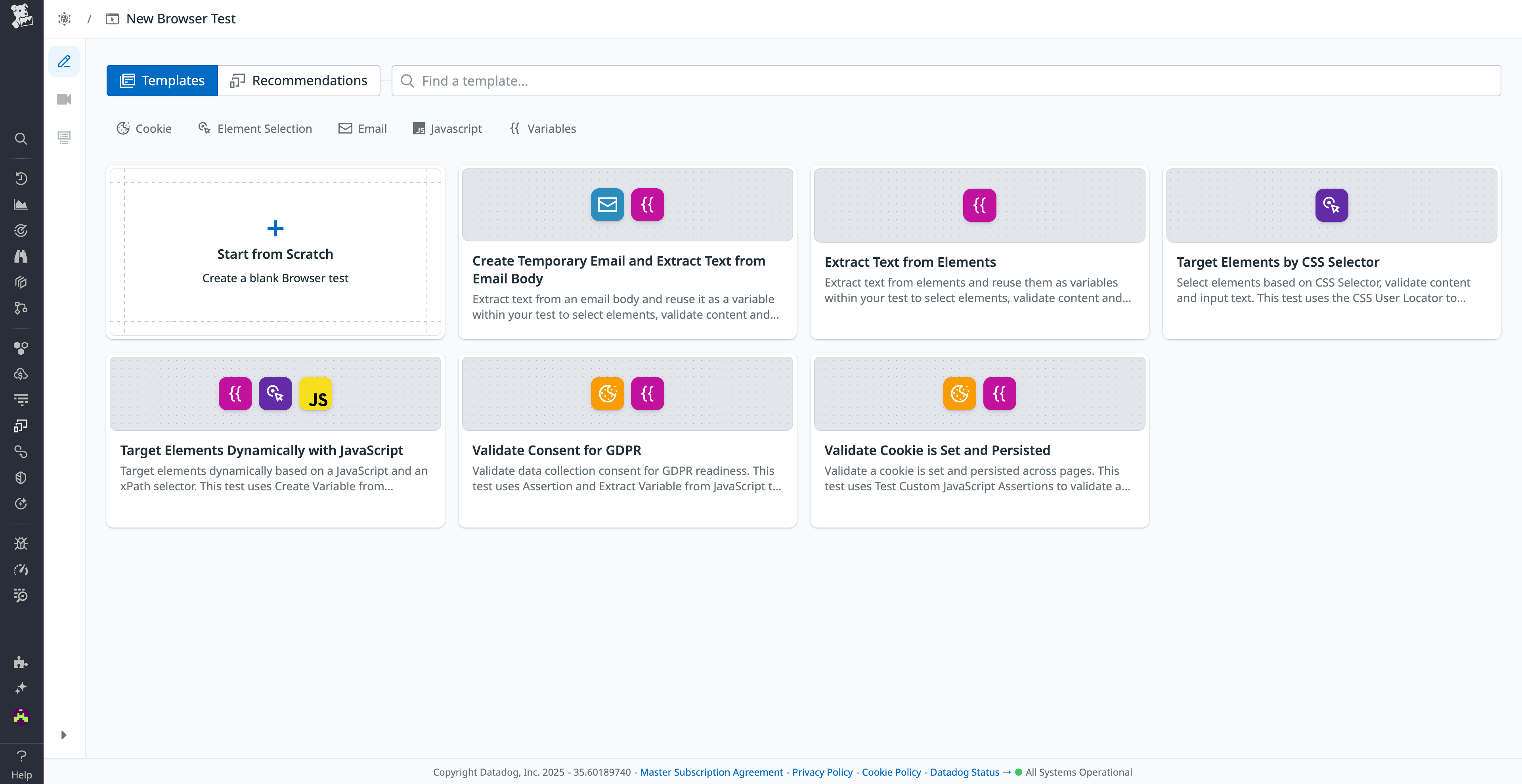Image resolution: width=1522 pixels, height=784 pixels.
Task: Toggle the Variables template filter
Action: [x=542, y=128]
